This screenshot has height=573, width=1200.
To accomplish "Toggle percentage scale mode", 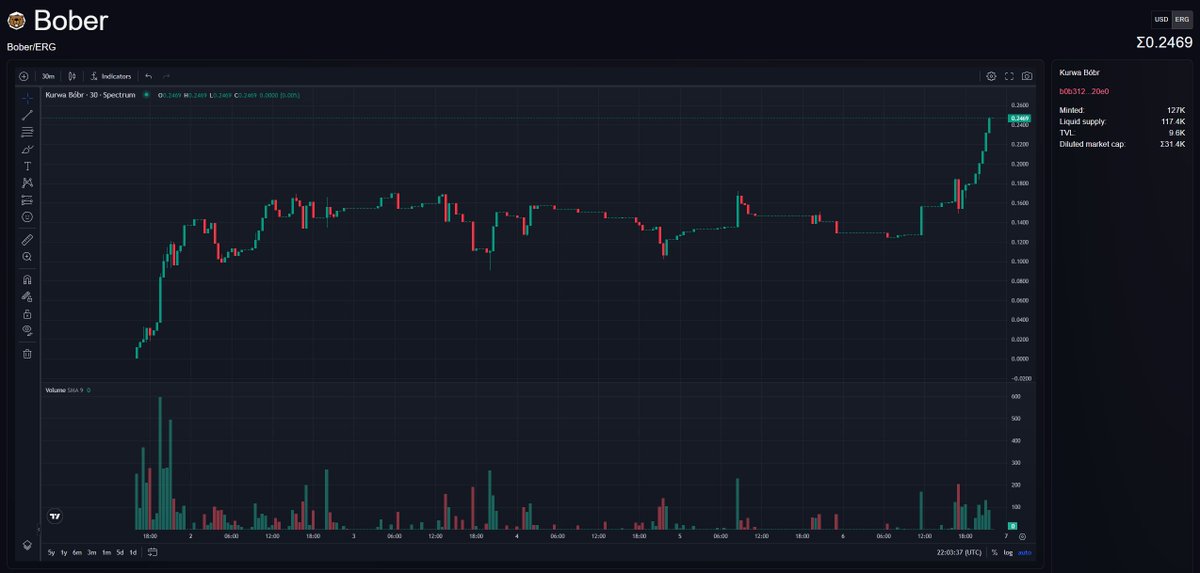I will coord(994,552).
